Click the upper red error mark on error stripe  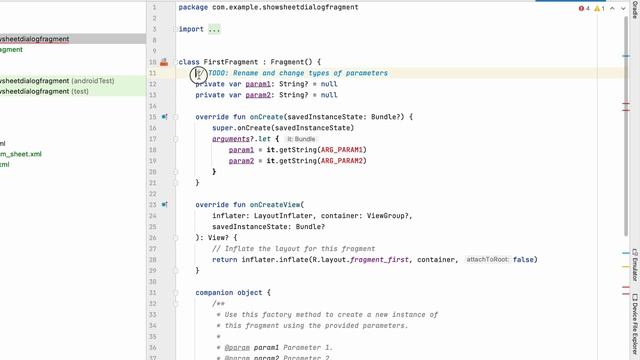(626, 104)
